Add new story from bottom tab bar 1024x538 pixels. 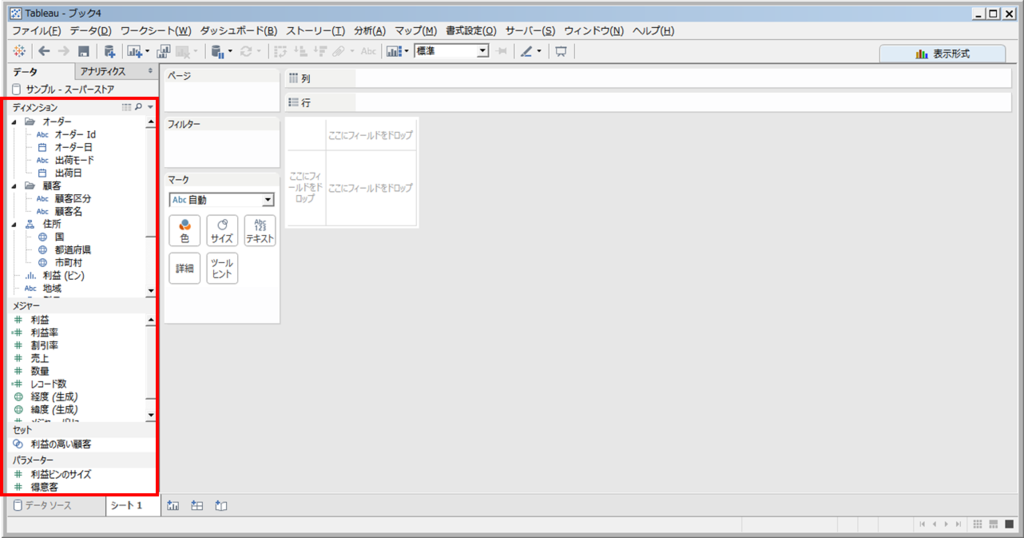tap(221, 505)
